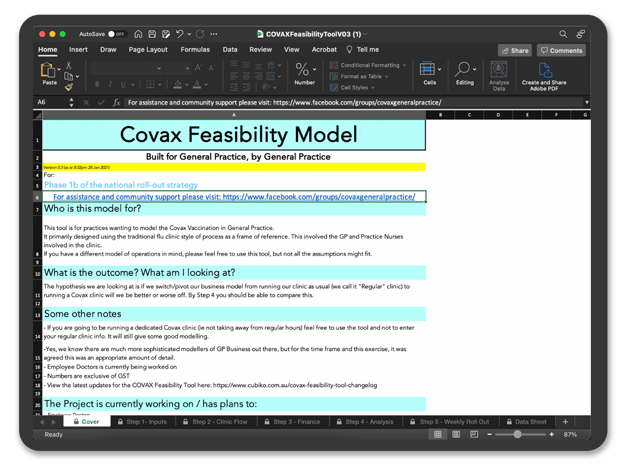
Task: Click the Decrease Font Size icon
Action: pyautogui.click(x=212, y=68)
